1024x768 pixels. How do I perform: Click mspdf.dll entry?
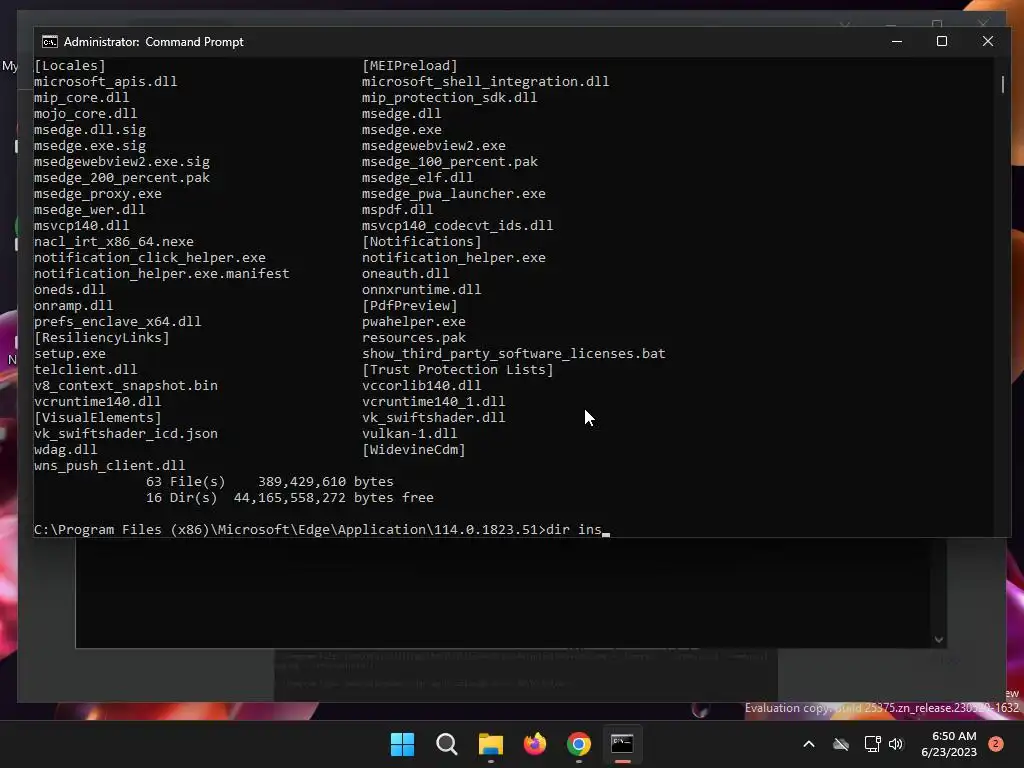[398, 210]
